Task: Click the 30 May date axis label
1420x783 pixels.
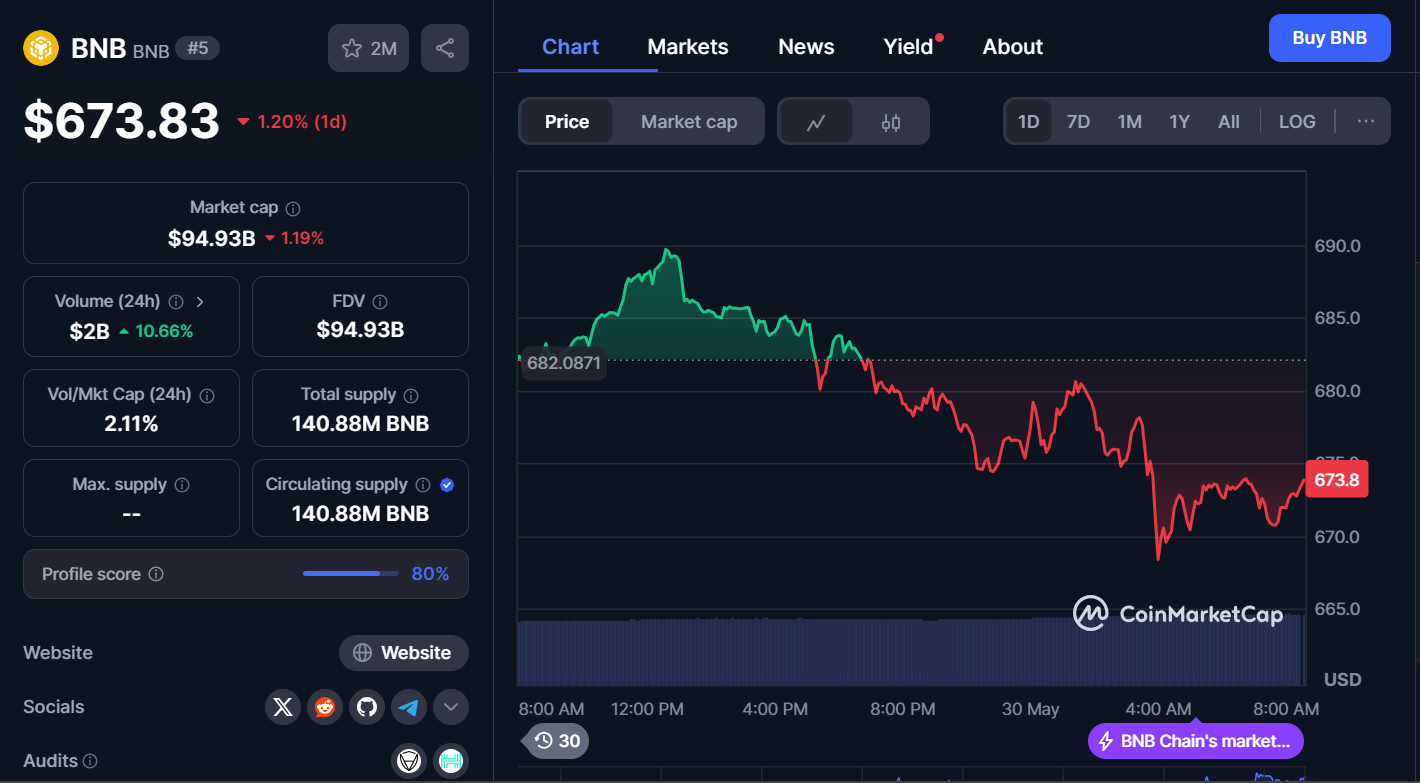Action: (x=1030, y=709)
